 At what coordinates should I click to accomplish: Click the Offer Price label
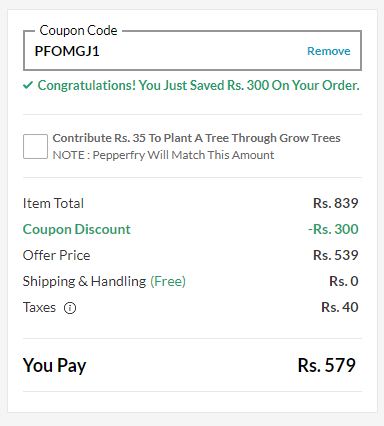57,255
